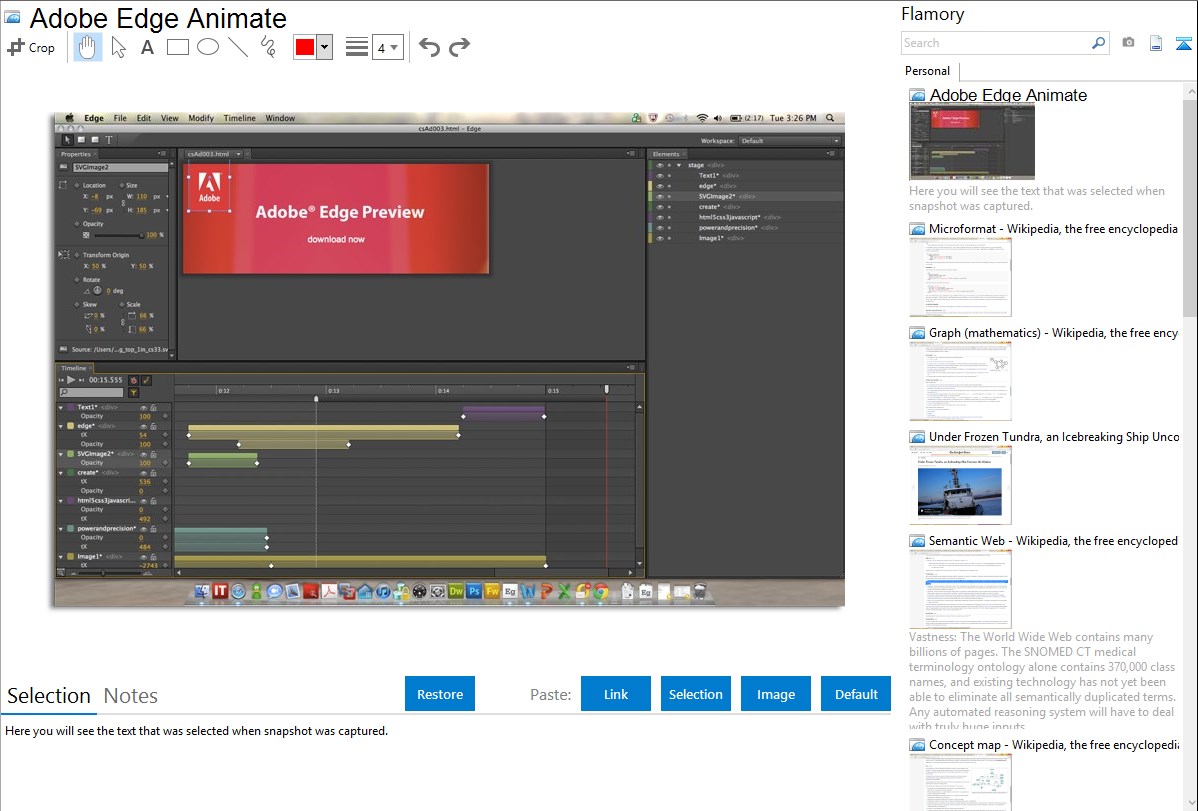Open the Microformat Wikipedia snapshot link

1053,229
